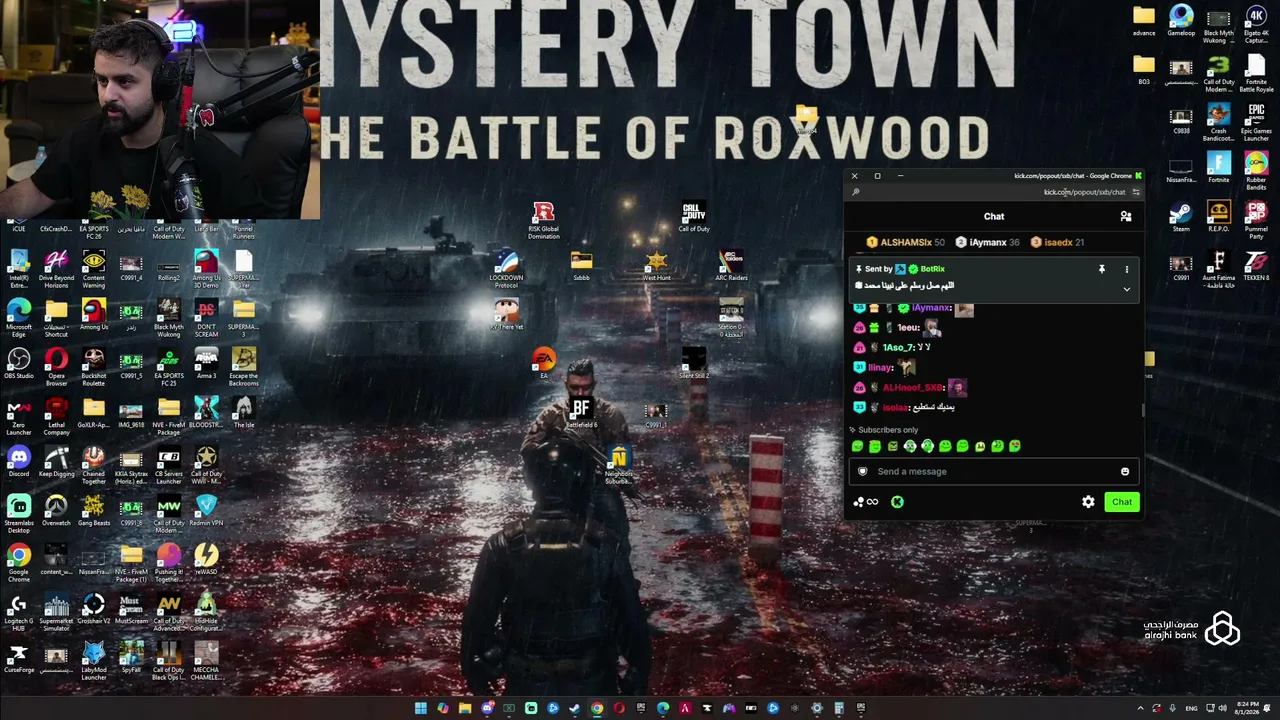Launch OBS Studio from the desktop
Image resolution: width=1280 pixels, height=720 pixels.
pyautogui.click(x=18, y=363)
